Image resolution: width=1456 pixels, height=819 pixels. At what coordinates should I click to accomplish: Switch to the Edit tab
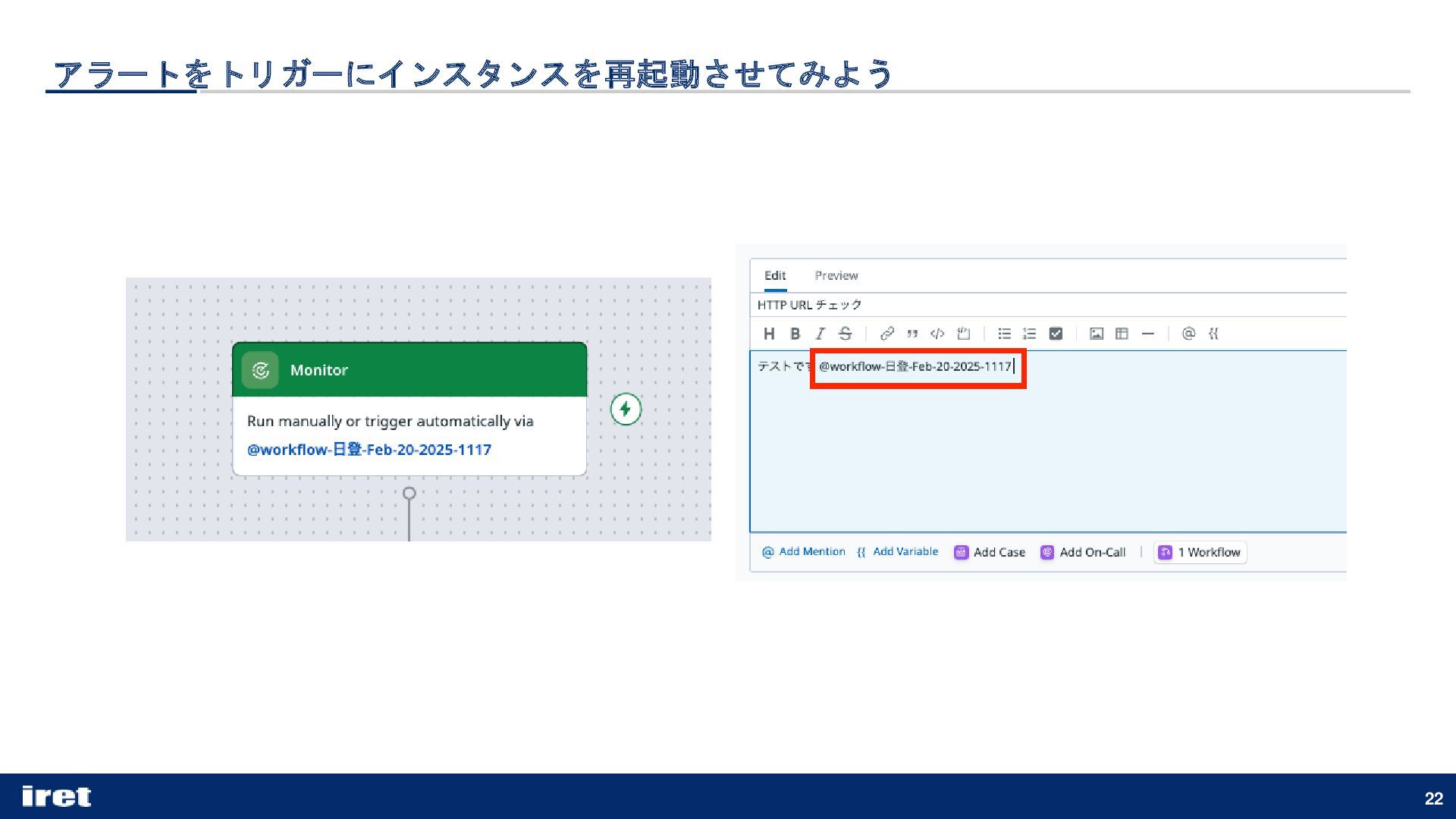pos(774,275)
